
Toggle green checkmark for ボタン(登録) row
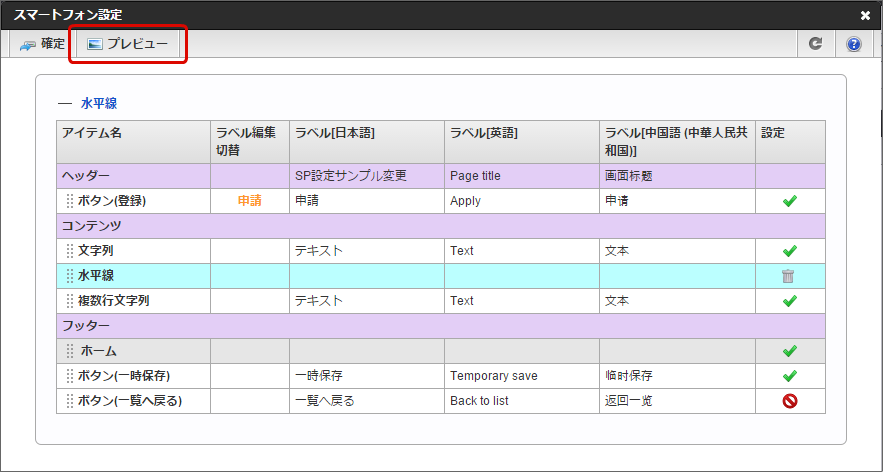point(789,201)
